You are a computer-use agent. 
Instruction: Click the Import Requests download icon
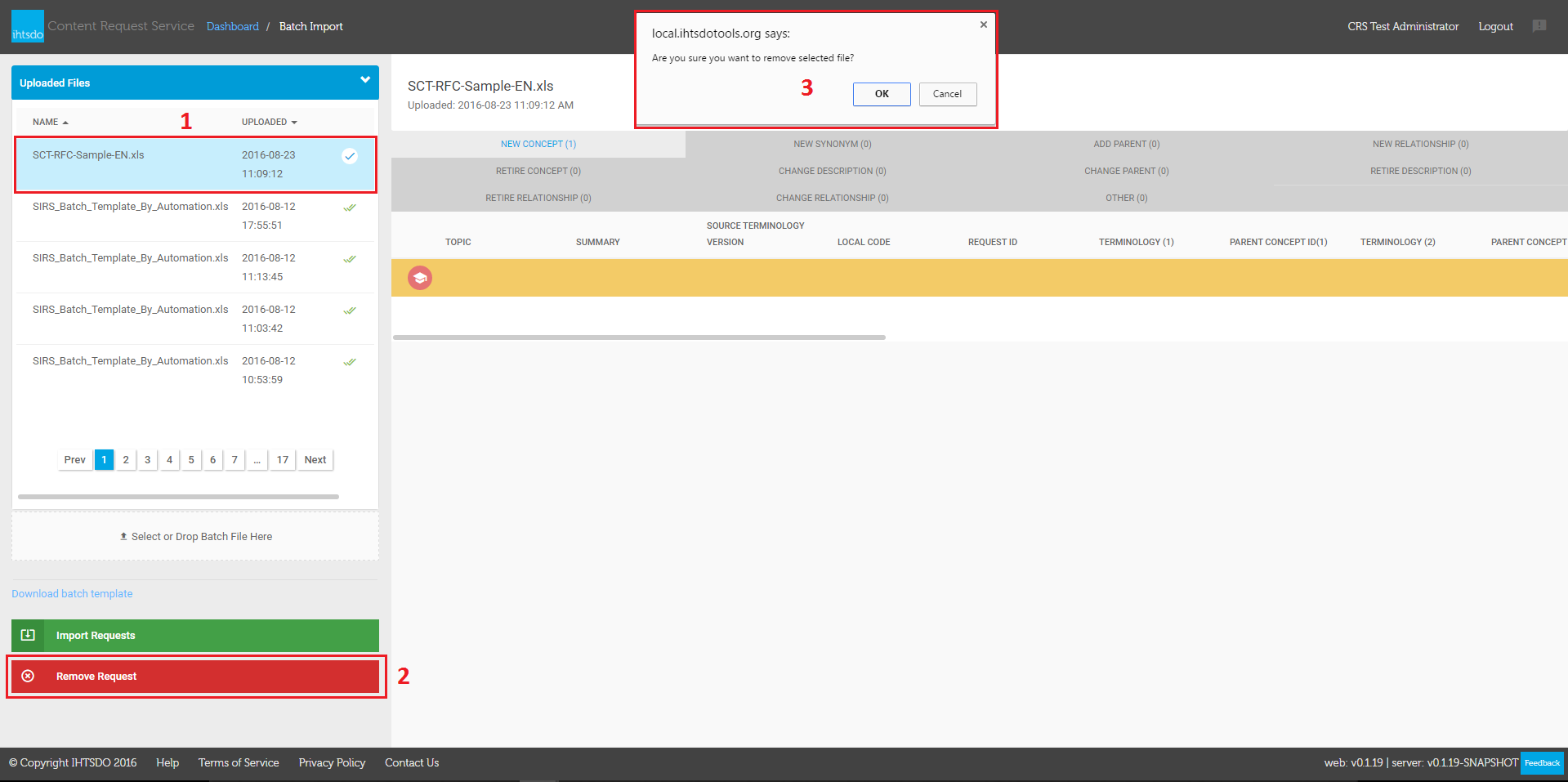[x=28, y=635]
